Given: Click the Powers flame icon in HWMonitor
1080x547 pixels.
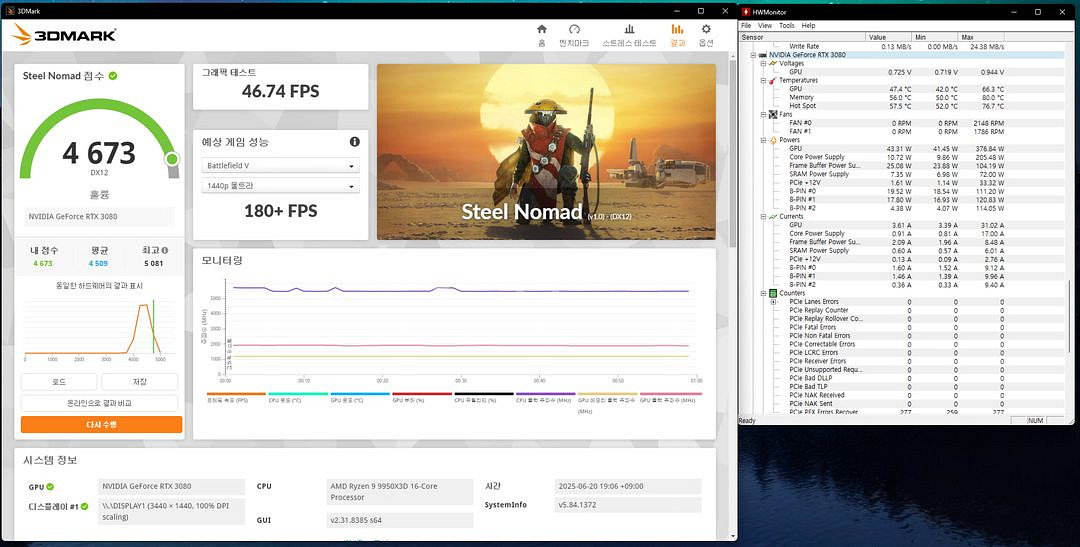Looking at the screenshot, I should point(773,140).
